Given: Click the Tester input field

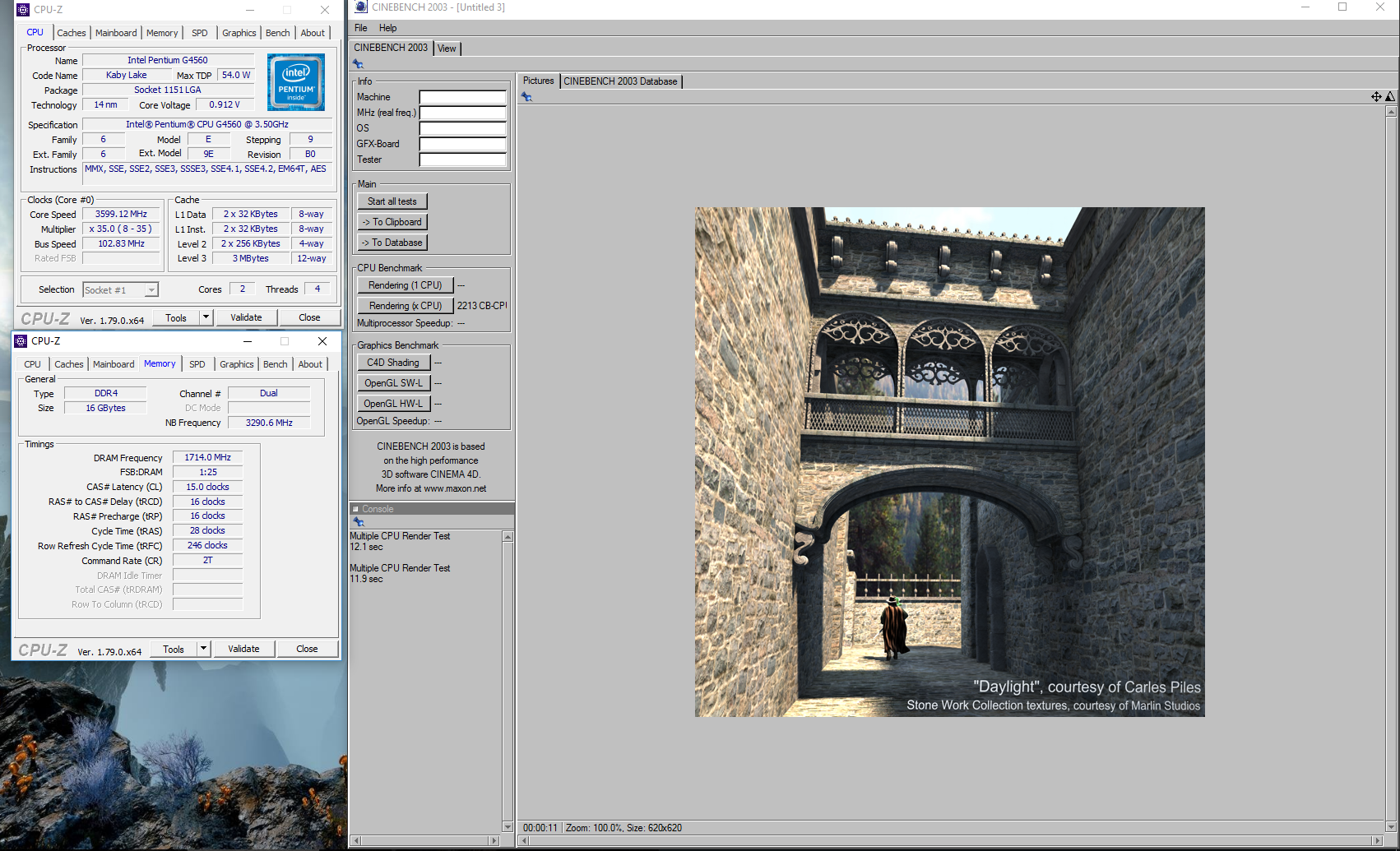Looking at the screenshot, I should pos(462,160).
